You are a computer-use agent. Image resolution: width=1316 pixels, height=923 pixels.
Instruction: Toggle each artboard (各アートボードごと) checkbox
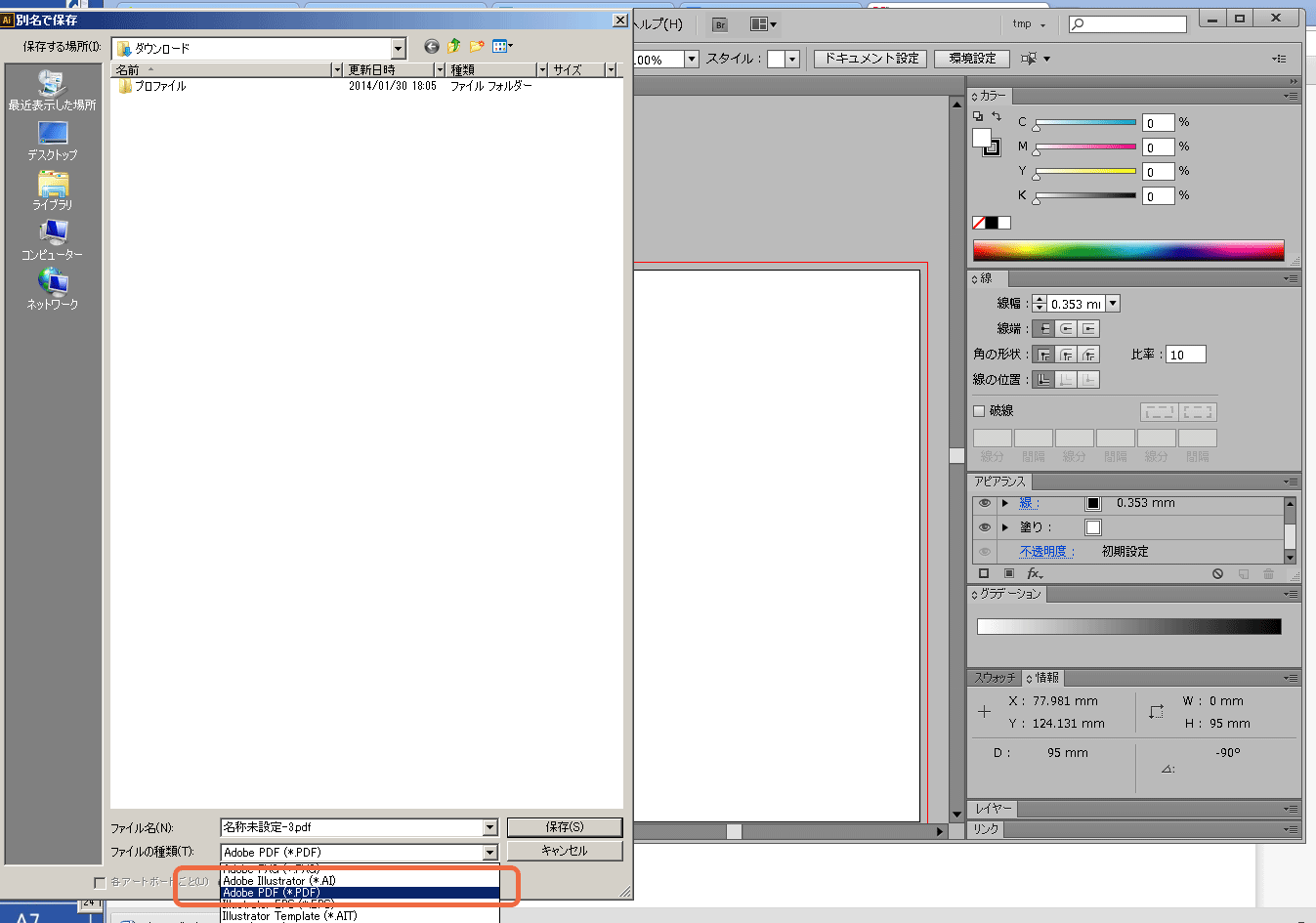click(x=100, y=883)
